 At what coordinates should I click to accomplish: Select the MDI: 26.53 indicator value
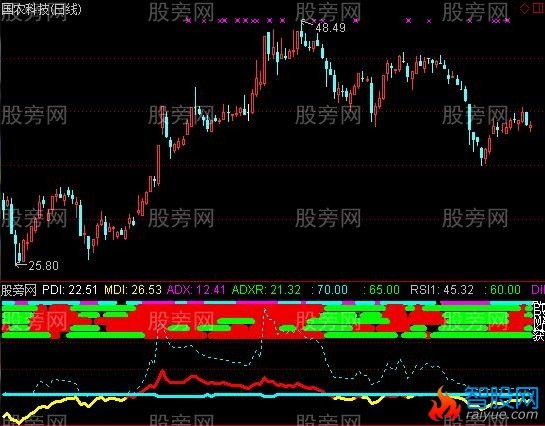click(x=133, y=290)
